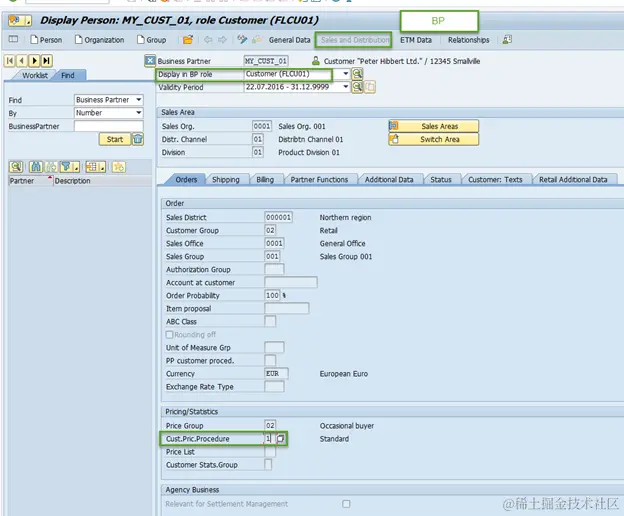Click BP role detail magnifier icon
This screenshot has width=624, height=516.
357,74
